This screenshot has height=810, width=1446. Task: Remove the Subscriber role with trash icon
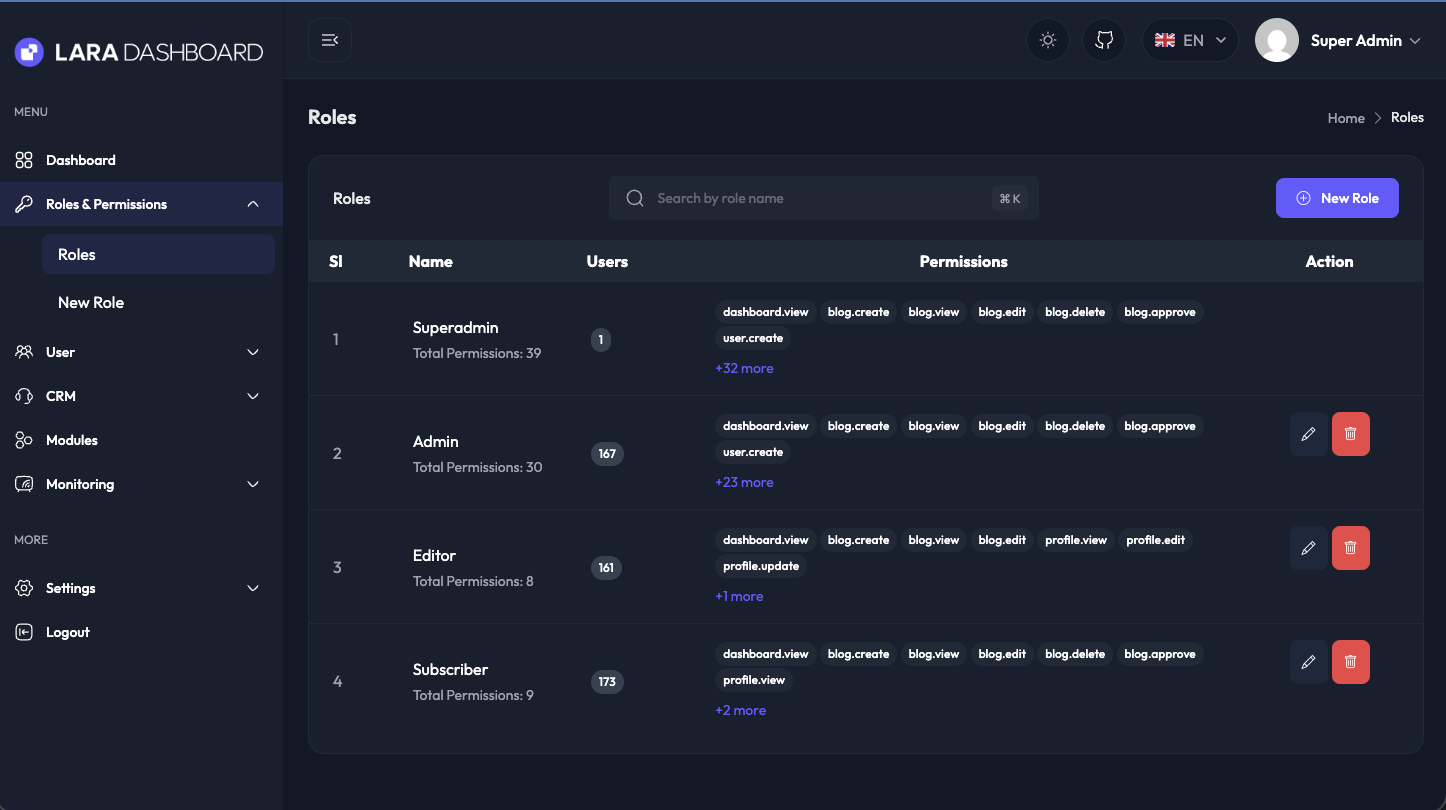tap(1350, 662)
